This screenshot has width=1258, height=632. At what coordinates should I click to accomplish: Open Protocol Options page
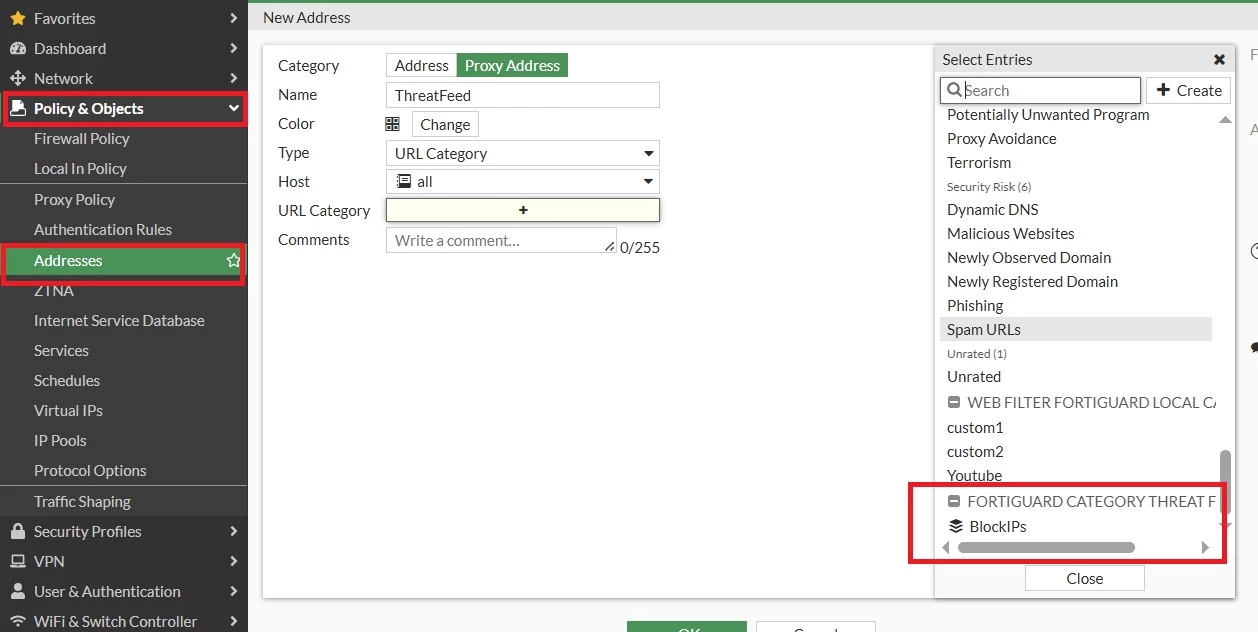(x=90, y=470)
